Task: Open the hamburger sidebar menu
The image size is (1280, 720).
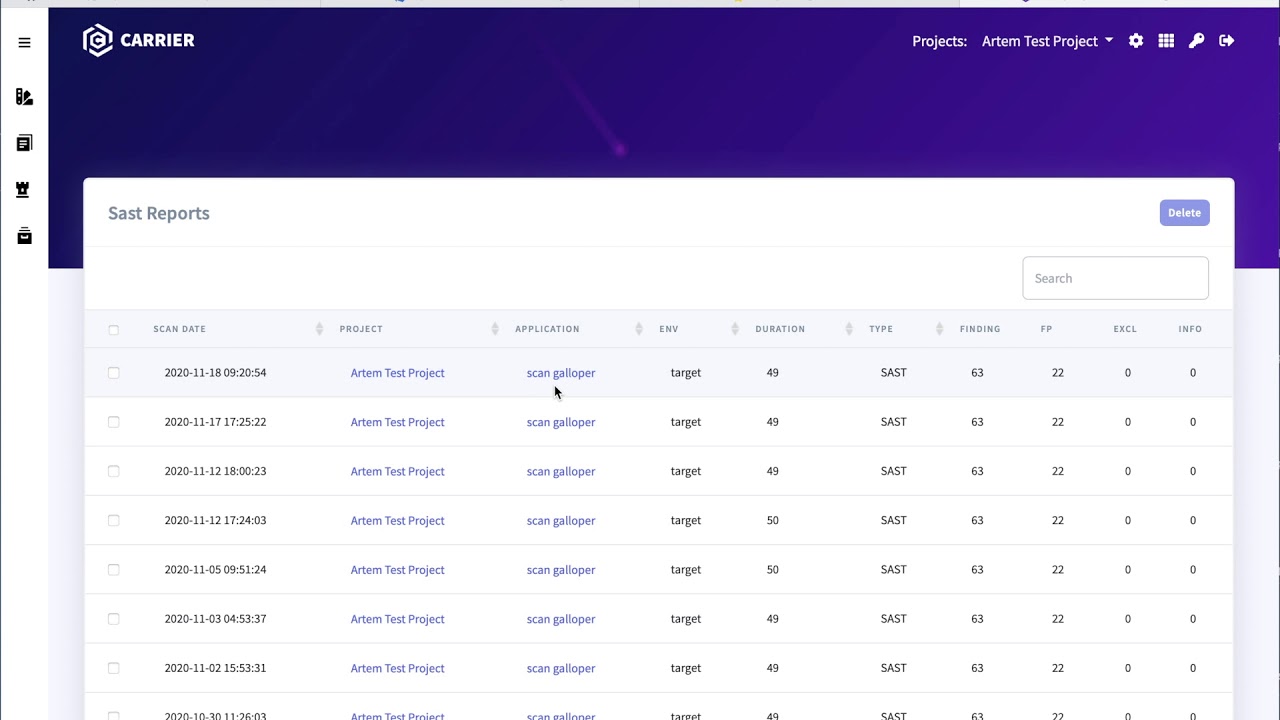Action: click(x=24, y=42)
